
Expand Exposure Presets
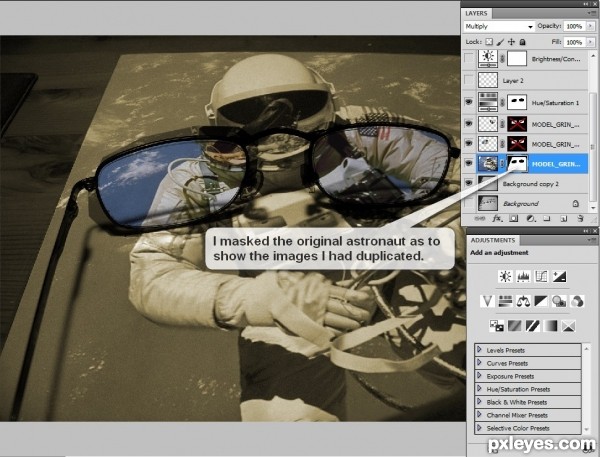(x=479, y=375)
